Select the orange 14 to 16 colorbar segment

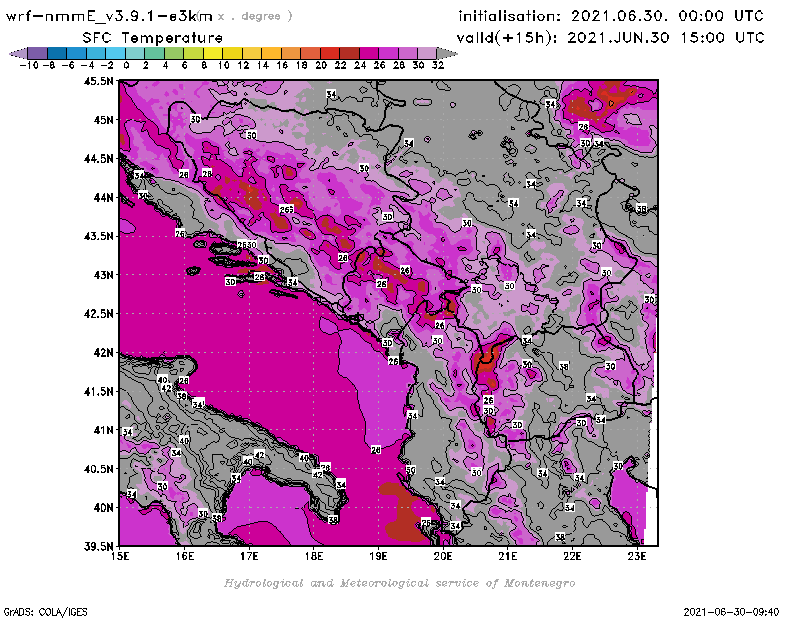tap(271, 53)
